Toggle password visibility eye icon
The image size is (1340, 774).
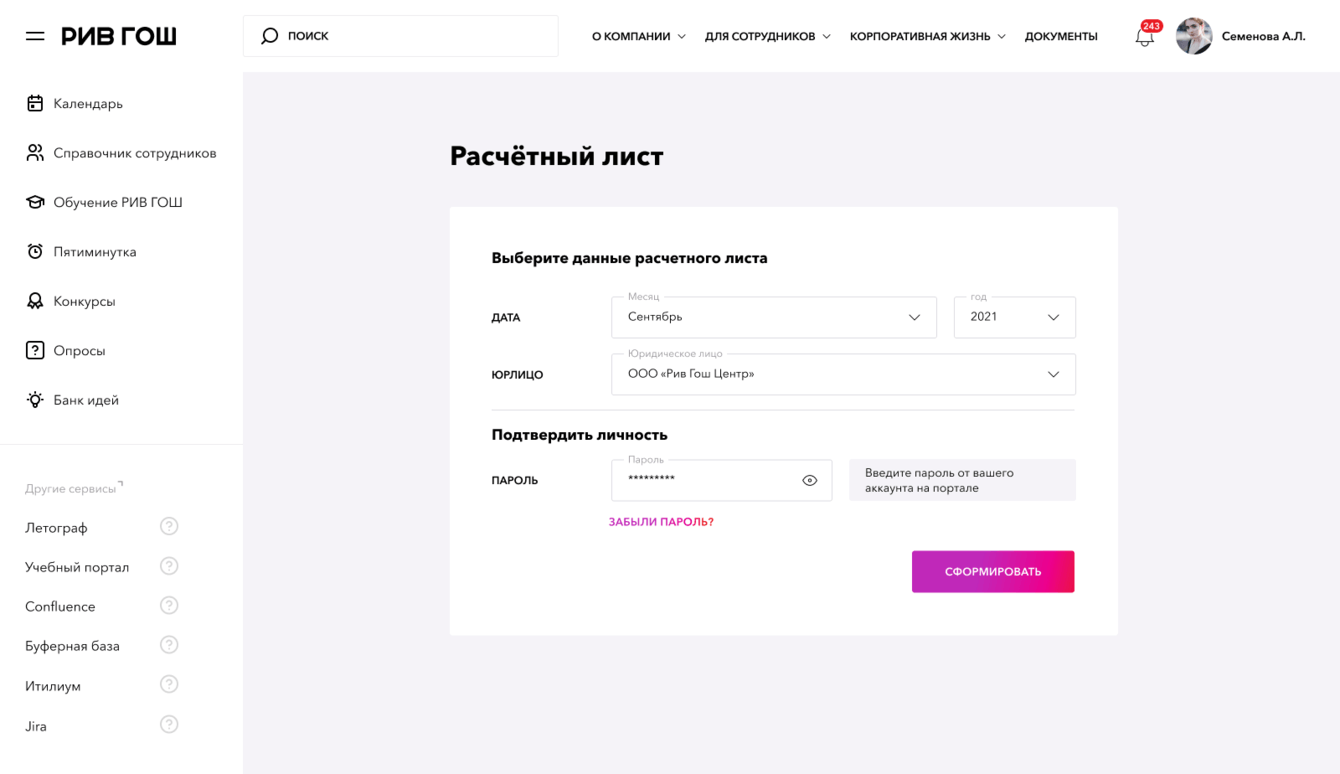810,481
